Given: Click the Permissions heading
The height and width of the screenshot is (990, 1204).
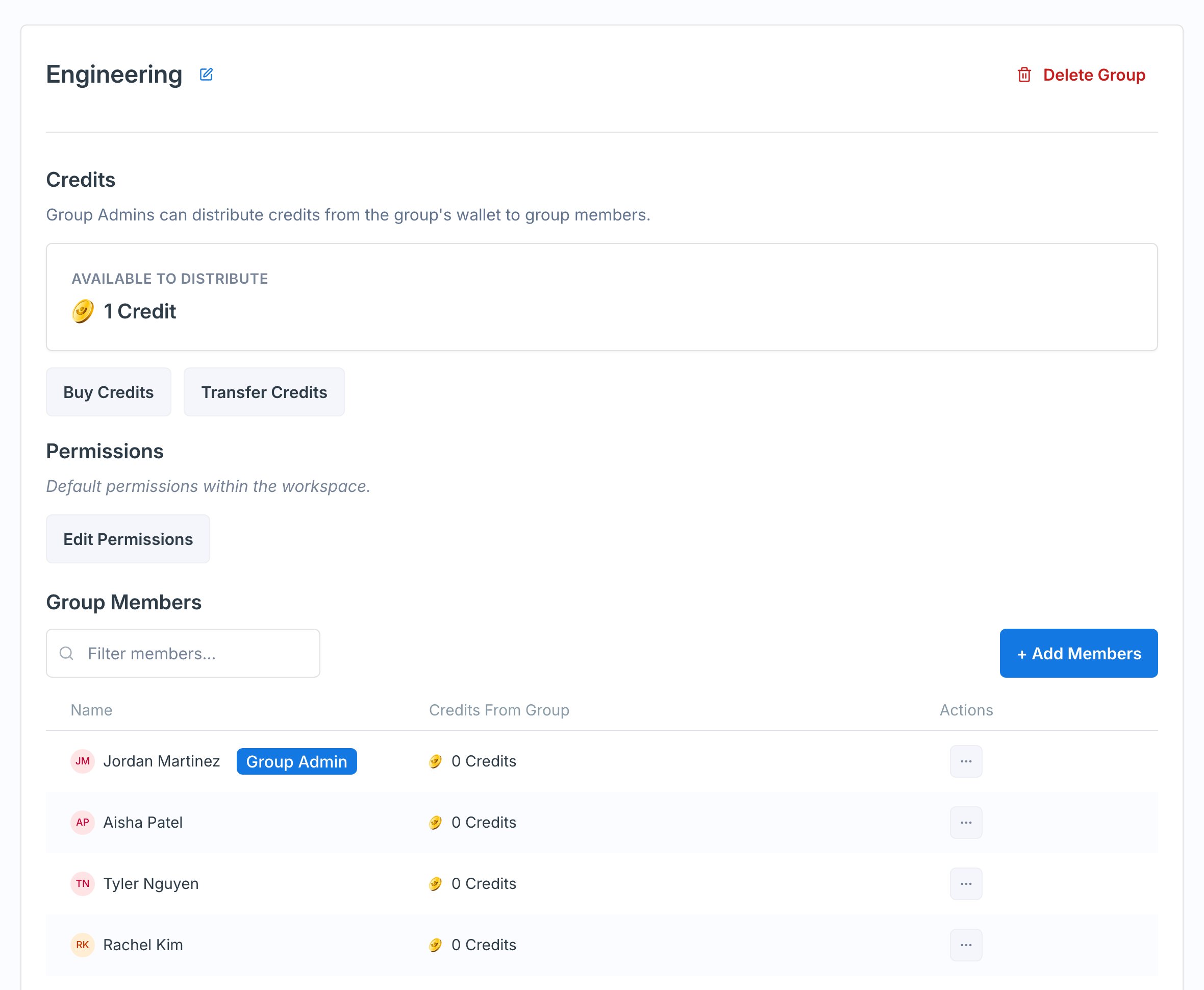Looking at the screenshot, I should (x=105, y=451).
